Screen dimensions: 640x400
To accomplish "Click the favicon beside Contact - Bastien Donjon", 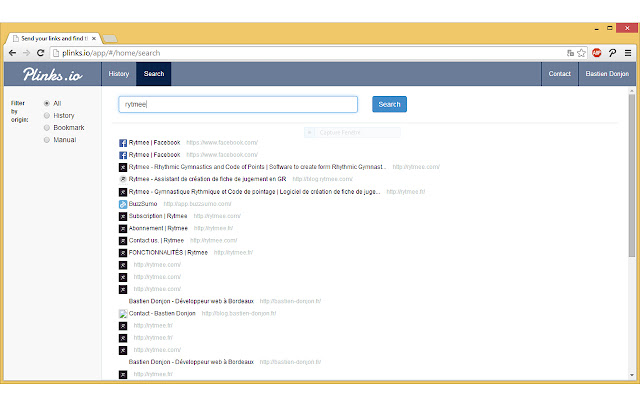I will (123, 314).
